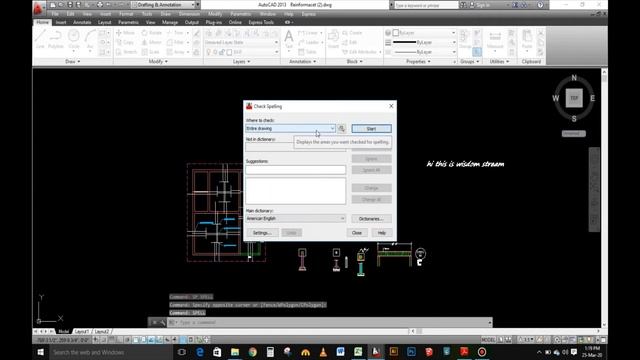Click the TOP face of the ViewCube
The height and width of the screenshot is (360, 640).
click(x=574, y=98)
